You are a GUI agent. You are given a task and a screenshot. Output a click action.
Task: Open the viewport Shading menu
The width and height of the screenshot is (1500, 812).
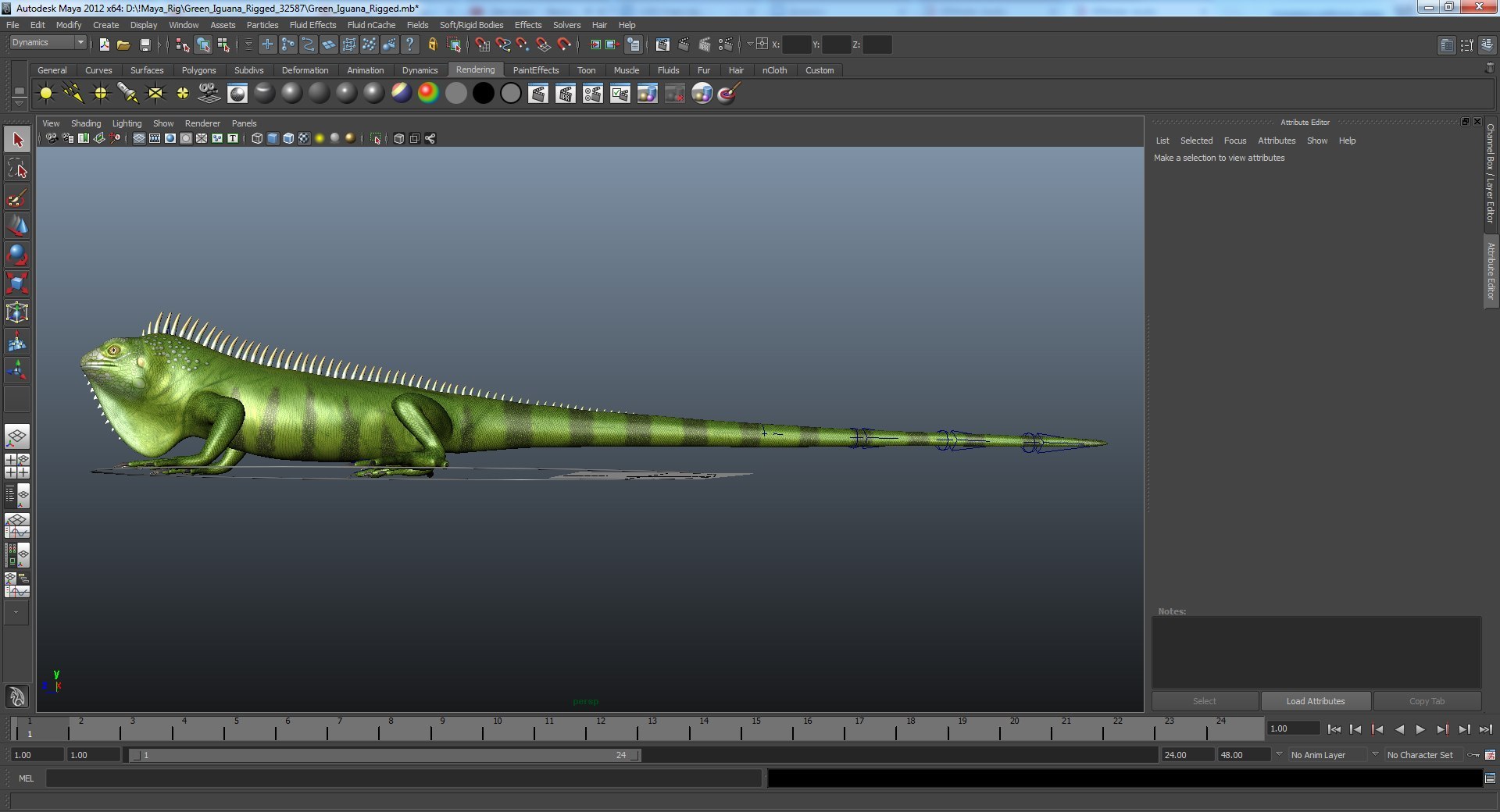click(86, 123)
